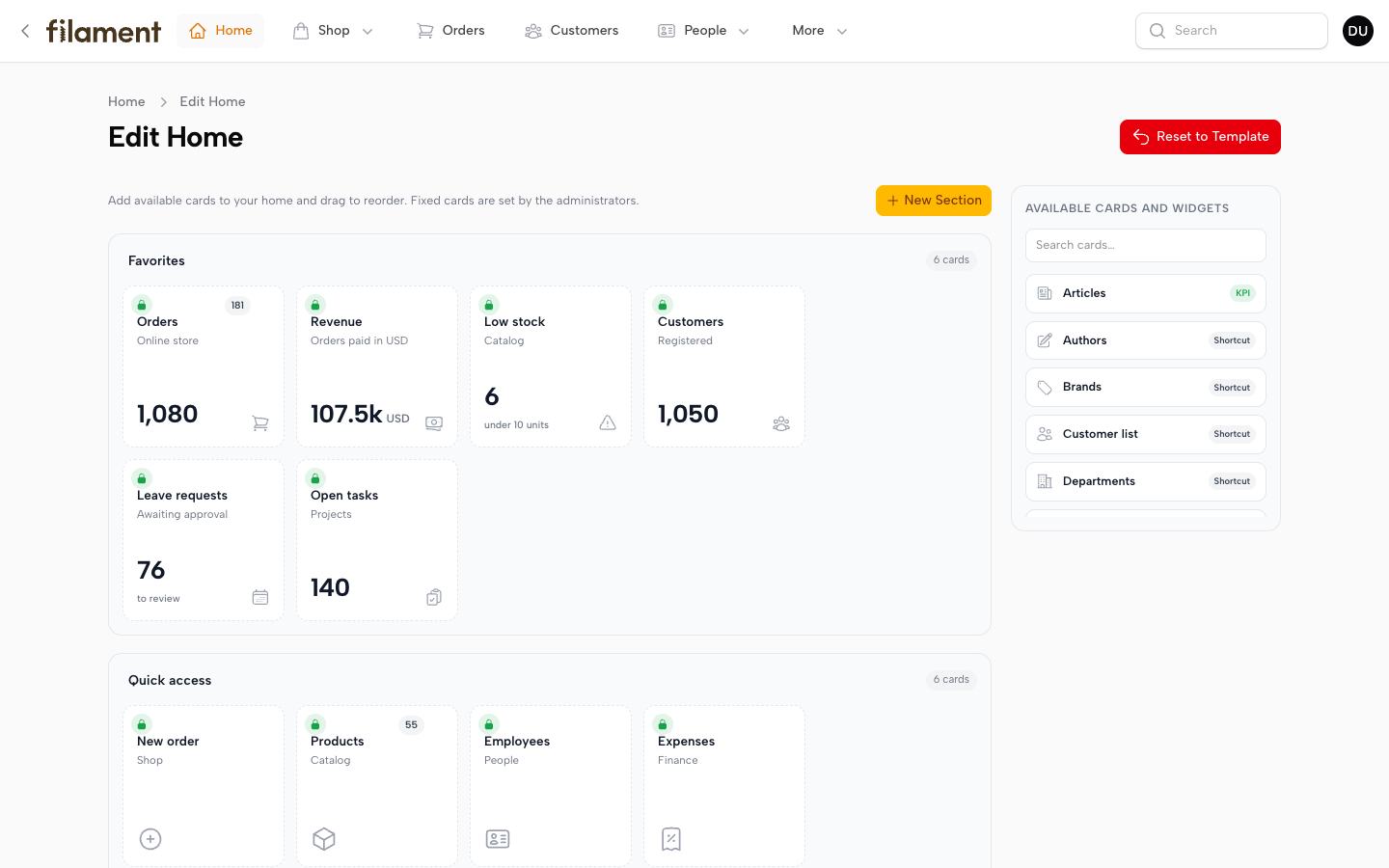Click the warning triangle on Low stock card
The image size is (1389, 868).
(x=608, y=423)
